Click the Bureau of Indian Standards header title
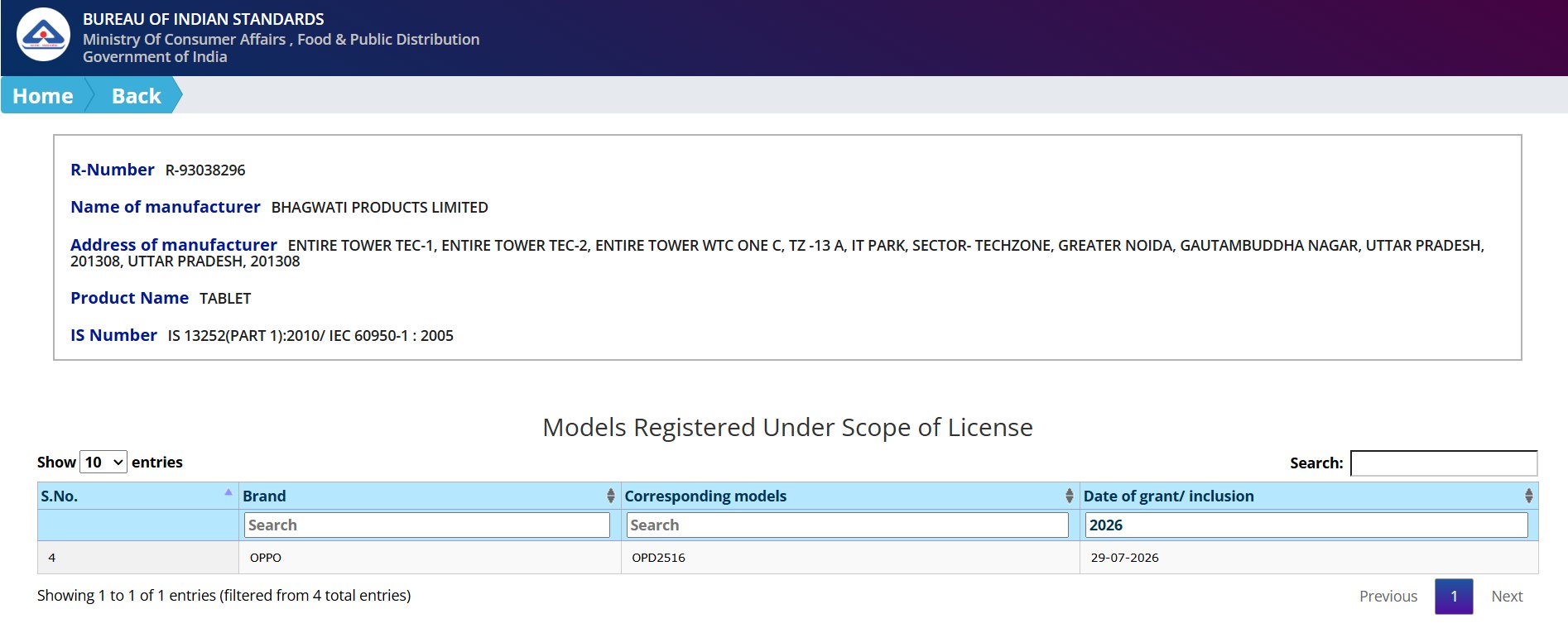Image resolution: width=1568 pixels, height=633 pixels. 204,19
